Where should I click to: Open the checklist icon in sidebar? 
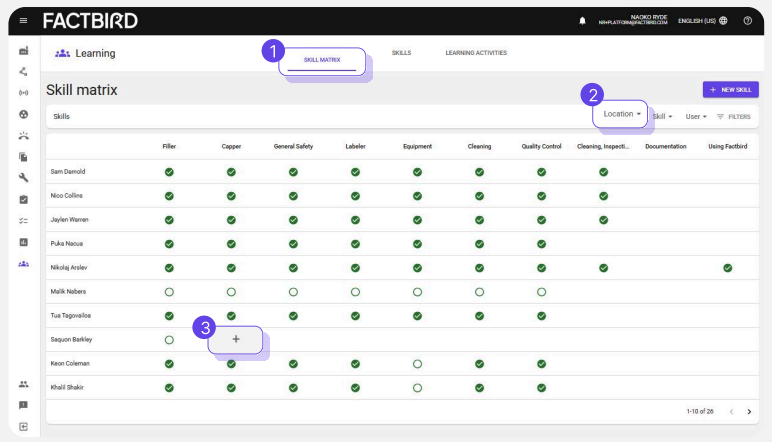click(23, 221)
